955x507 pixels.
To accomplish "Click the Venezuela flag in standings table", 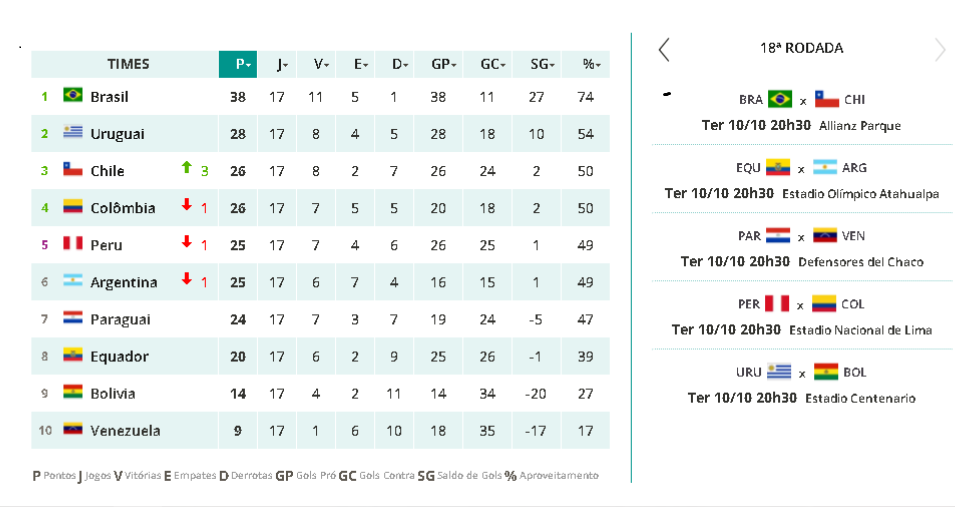I will click(72, 429).
